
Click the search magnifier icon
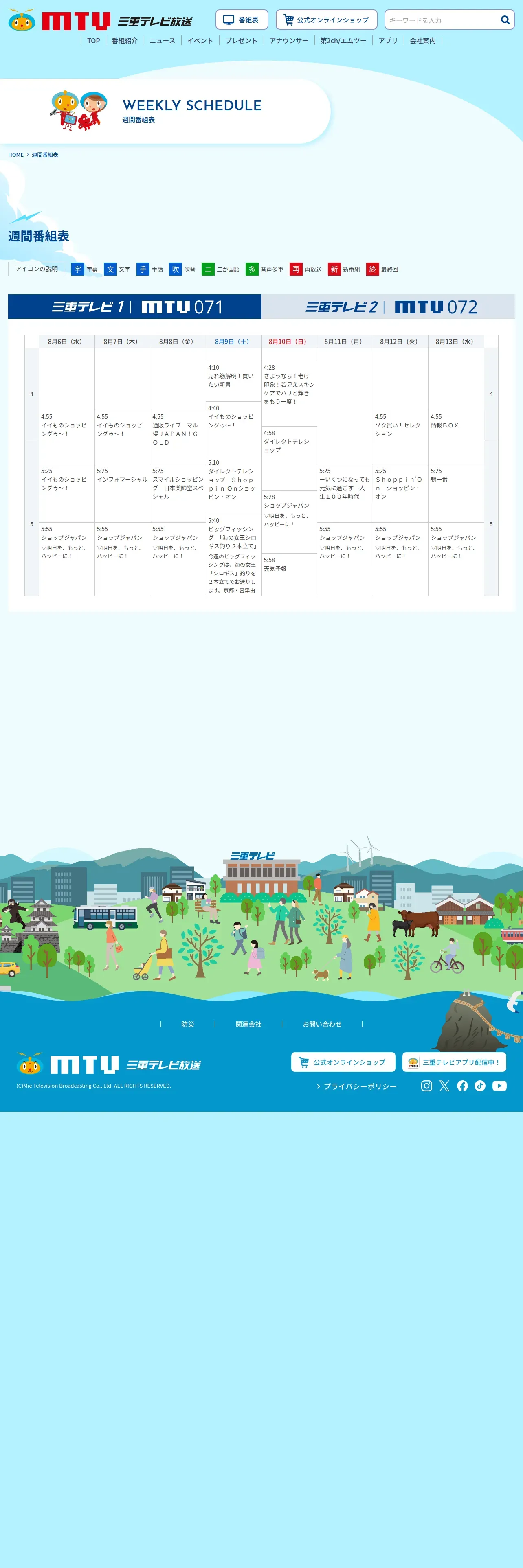click(505, 20)
